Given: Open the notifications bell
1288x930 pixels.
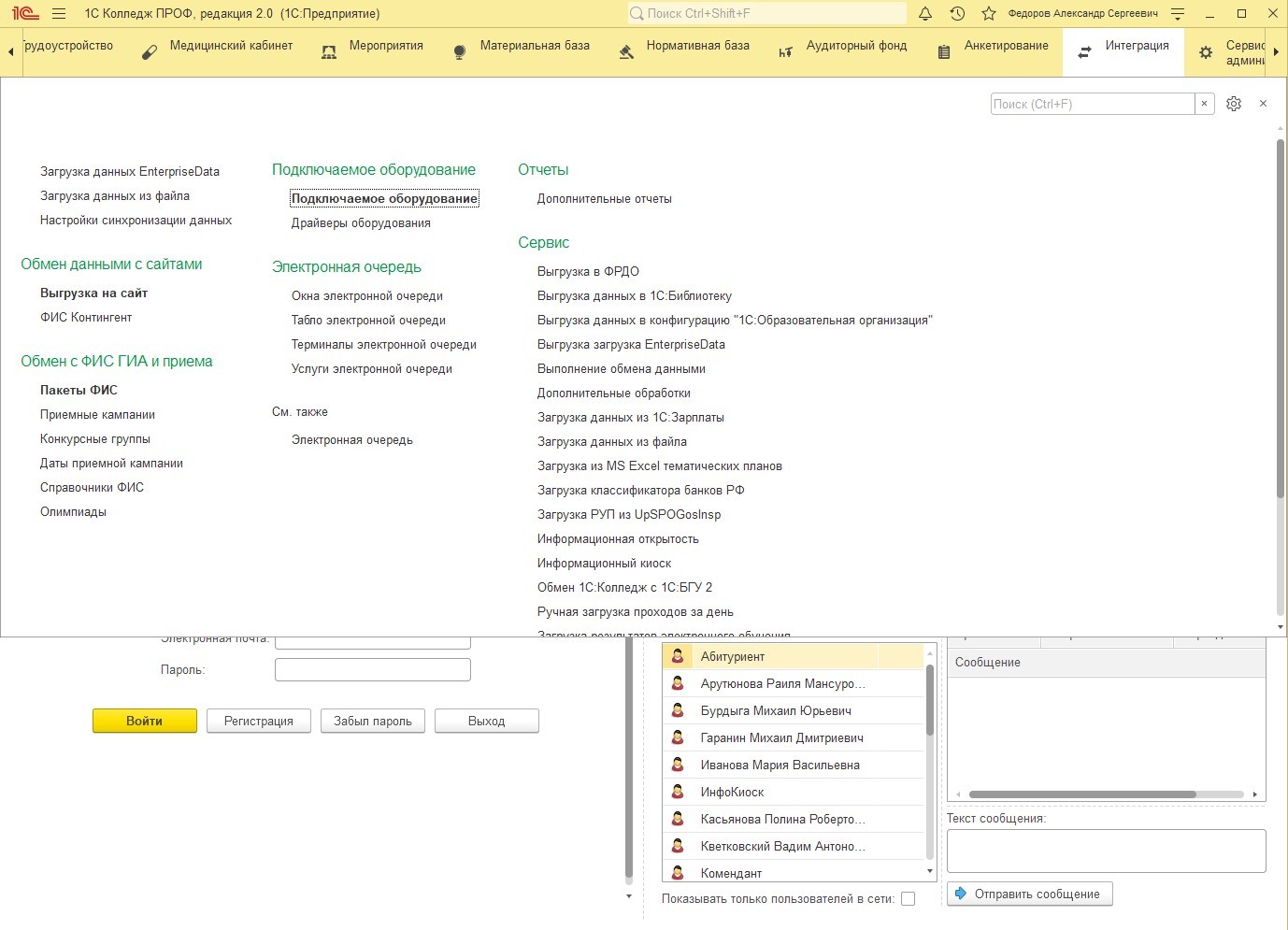Looking at the screenshot, I should (x=925, y=14).
